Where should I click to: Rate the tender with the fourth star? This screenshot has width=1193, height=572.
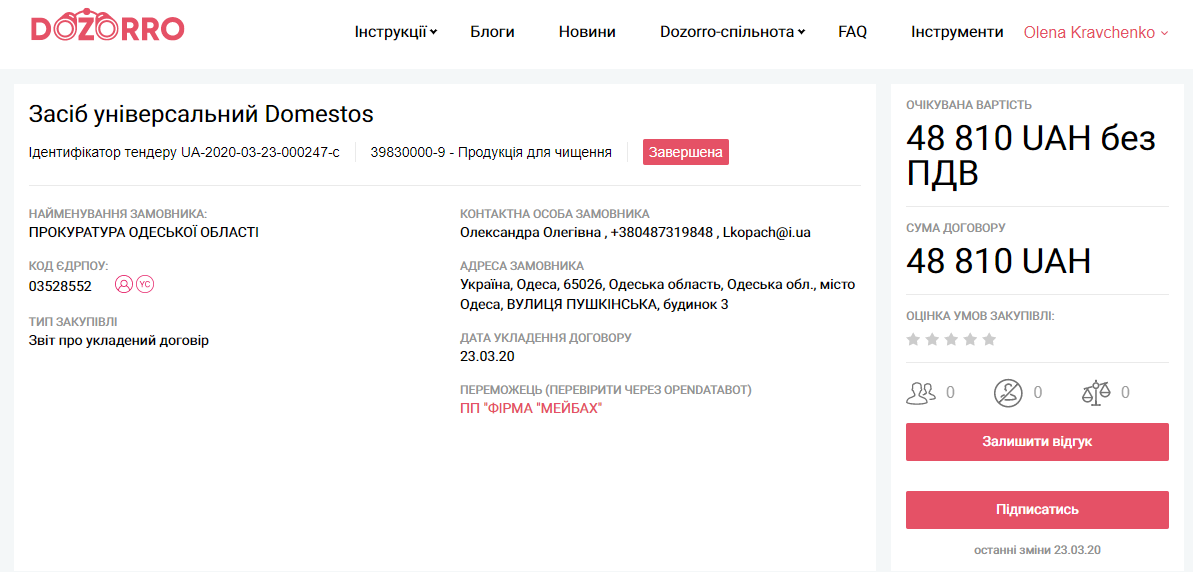970,339
